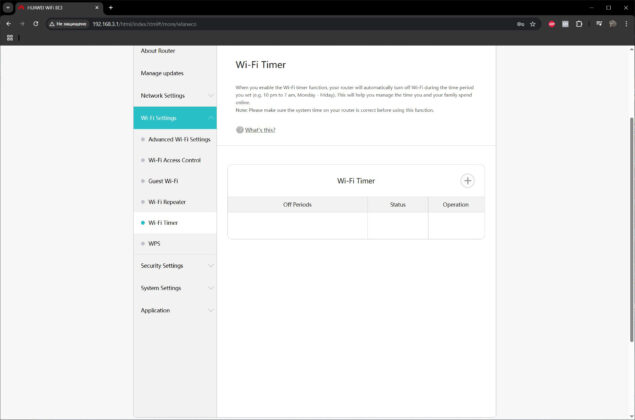
Task: Open the What's this? link
Action: click(x=260, y=130)
